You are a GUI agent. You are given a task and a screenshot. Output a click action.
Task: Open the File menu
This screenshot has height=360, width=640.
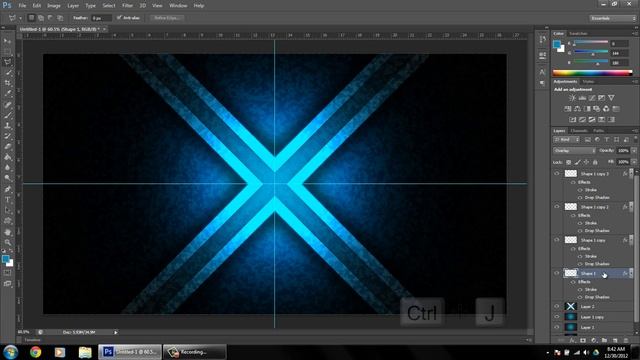point(22,6)
